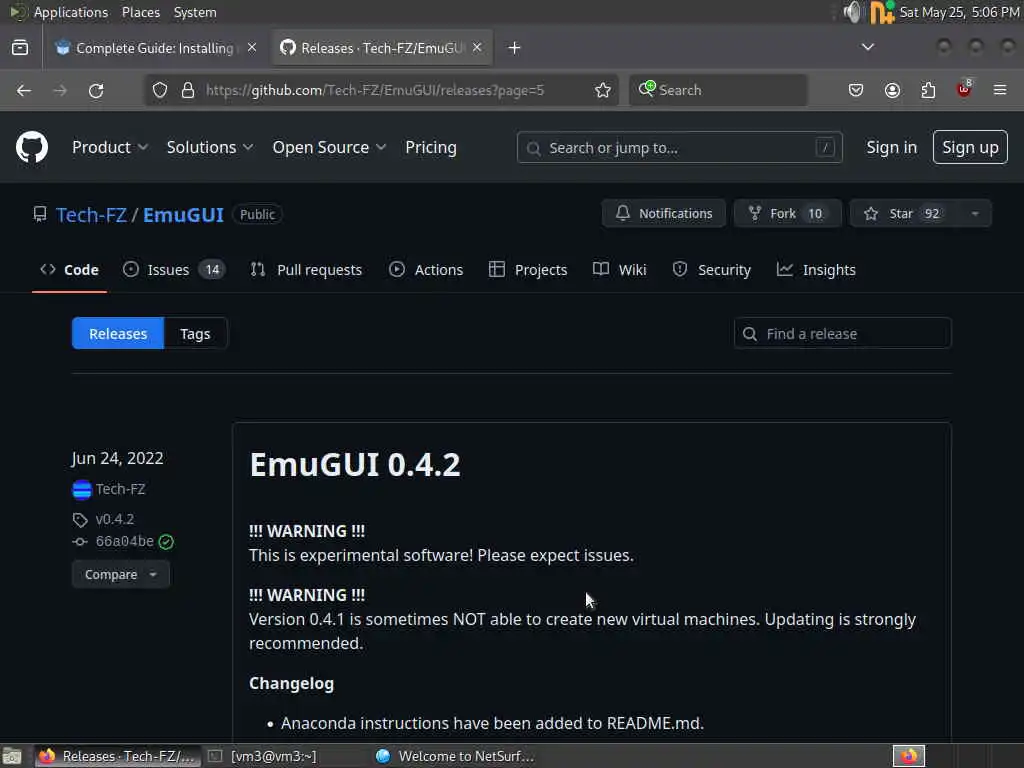The width and height of the screenshot is (1024, 768).
Task: Focus the Find a release field
Action: click(842, 334)
